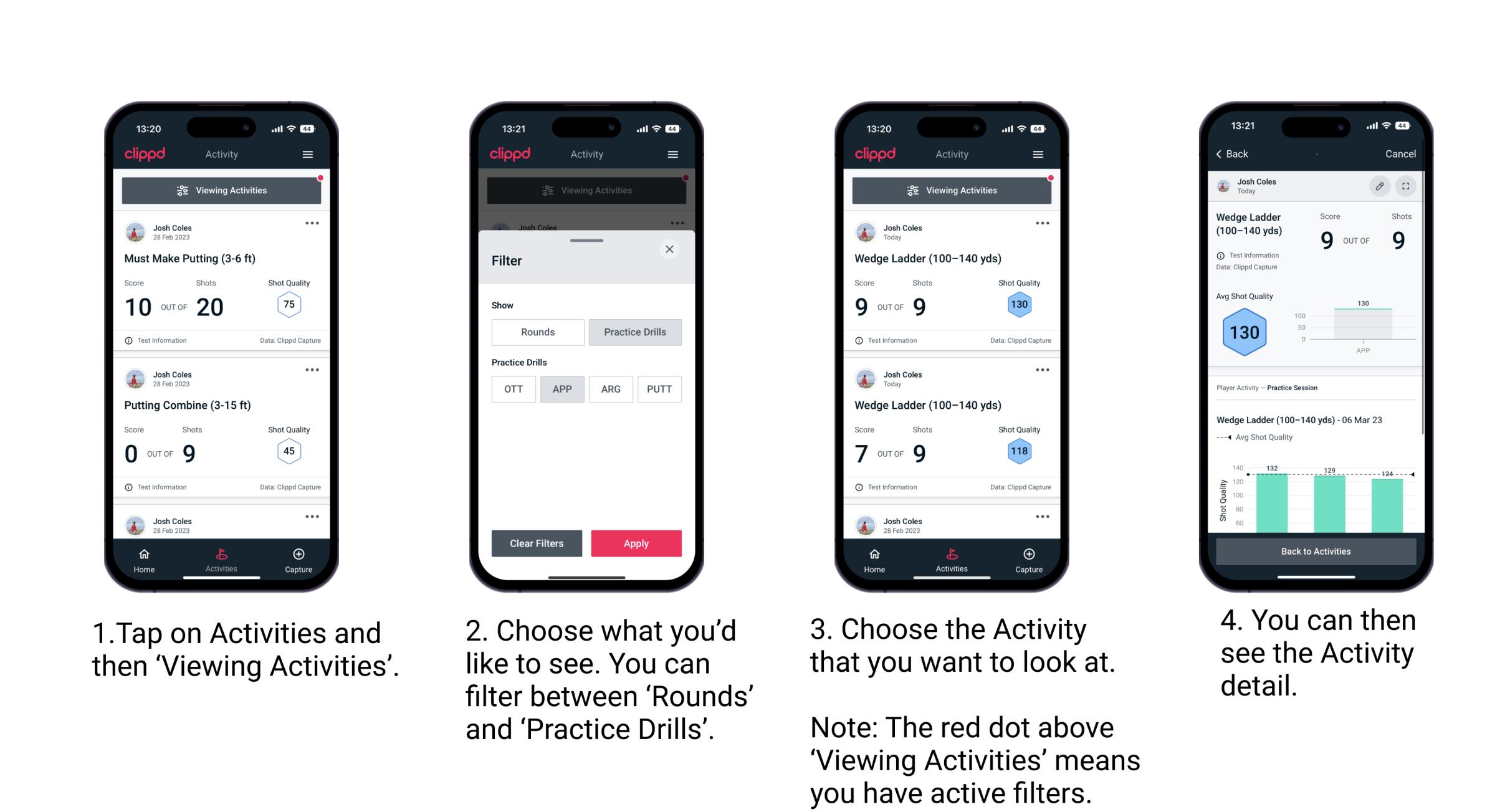Tap Clear Filters button to reset
This screenshot has width=1510, height=812.
[538, 543]
